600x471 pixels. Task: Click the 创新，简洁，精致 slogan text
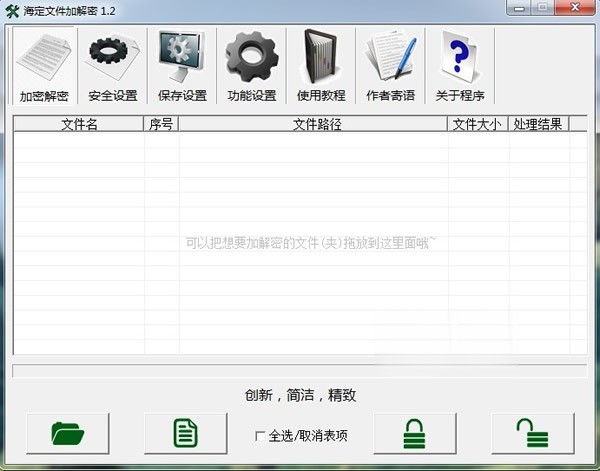(300, 395)
